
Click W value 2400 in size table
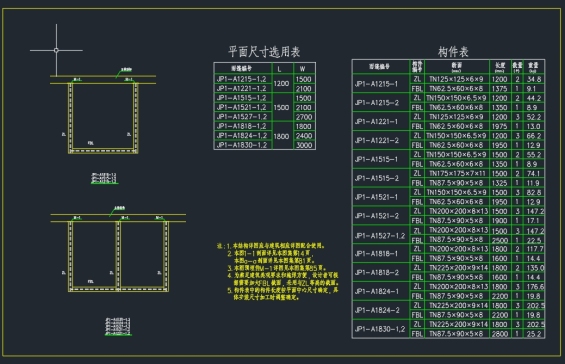[x=303, y=136]
